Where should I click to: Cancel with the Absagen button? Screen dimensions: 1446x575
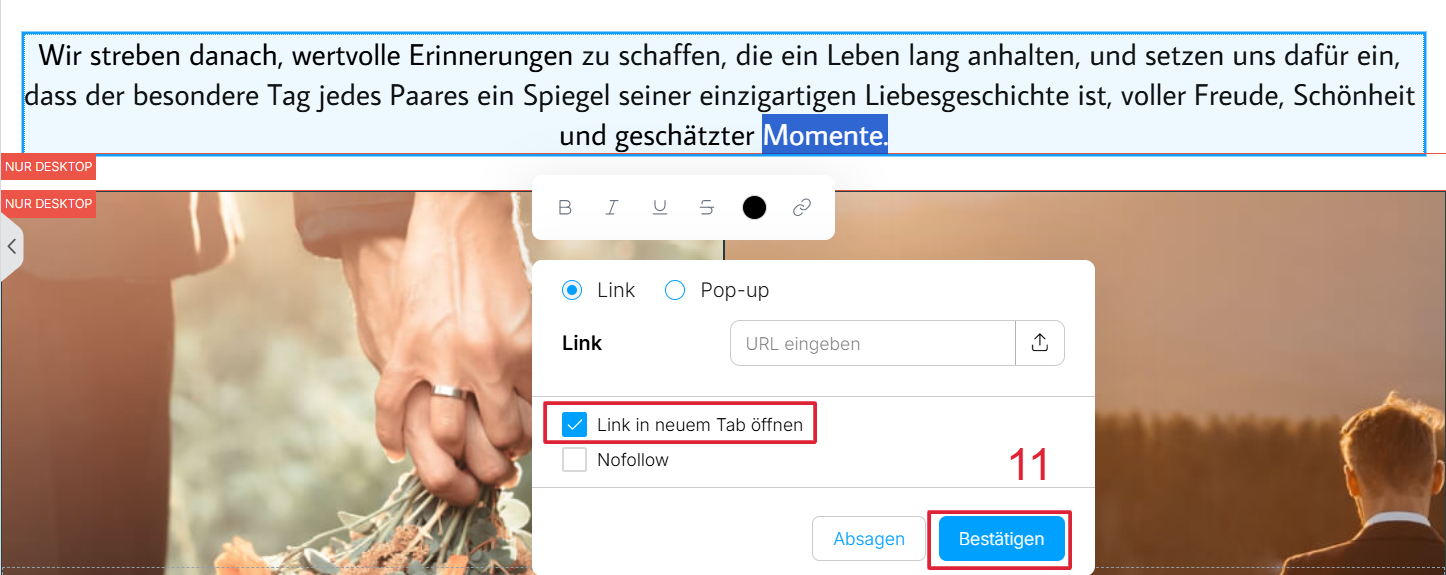pos(869,539)
